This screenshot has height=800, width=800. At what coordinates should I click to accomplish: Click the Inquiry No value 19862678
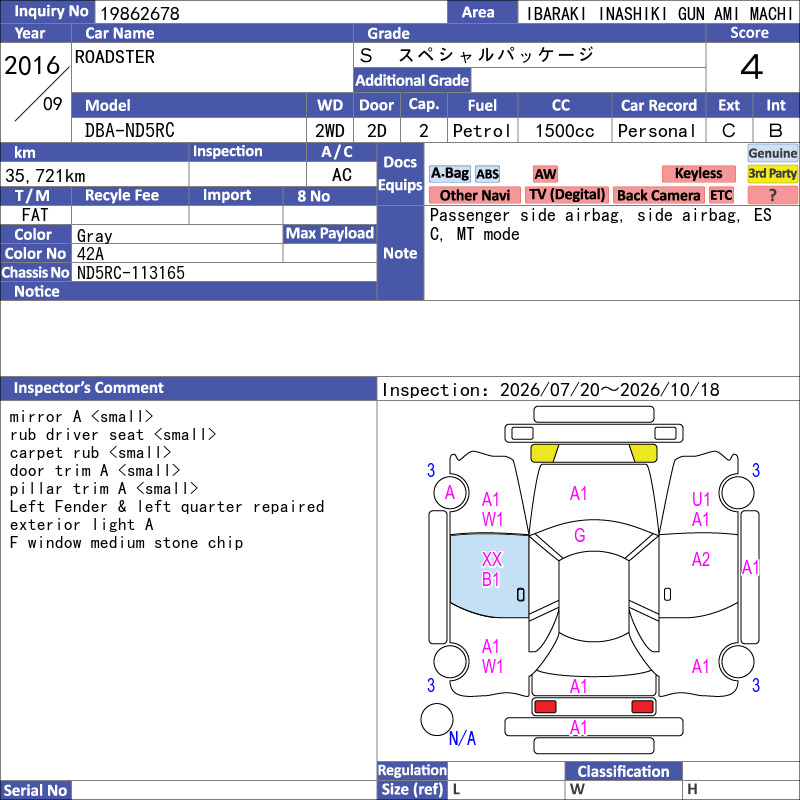tap(140, 13)
